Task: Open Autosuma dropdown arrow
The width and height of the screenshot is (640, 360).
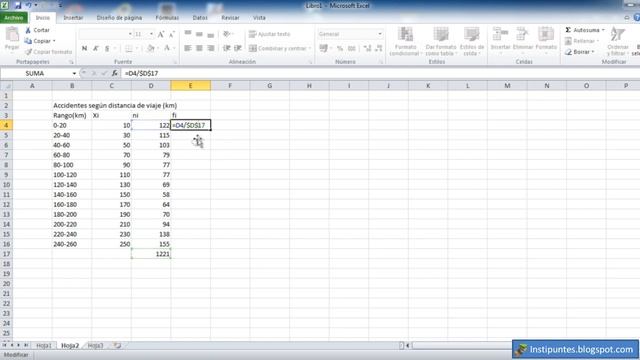Action: [x=603, y=30]
